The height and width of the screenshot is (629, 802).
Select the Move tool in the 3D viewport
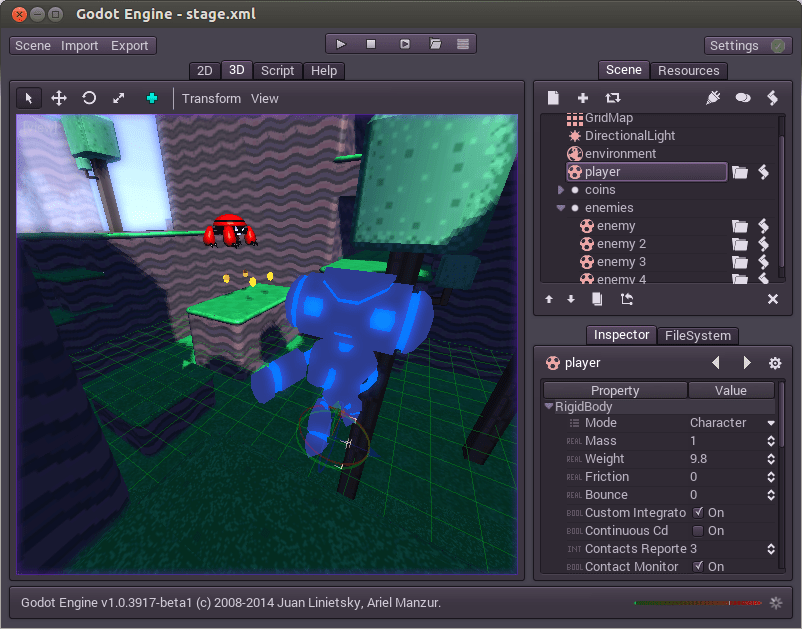point(58,98)
